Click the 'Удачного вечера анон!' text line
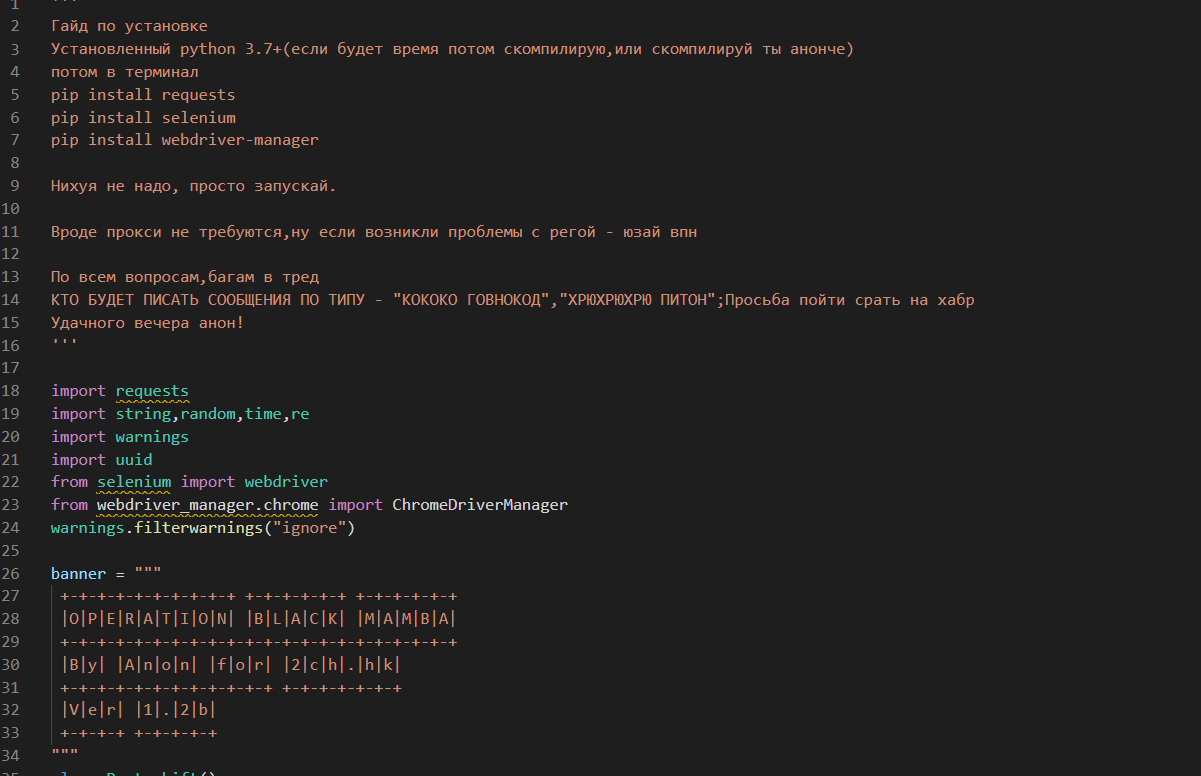Viewport: 1201px width, 776px height. (x=147, y=323)
